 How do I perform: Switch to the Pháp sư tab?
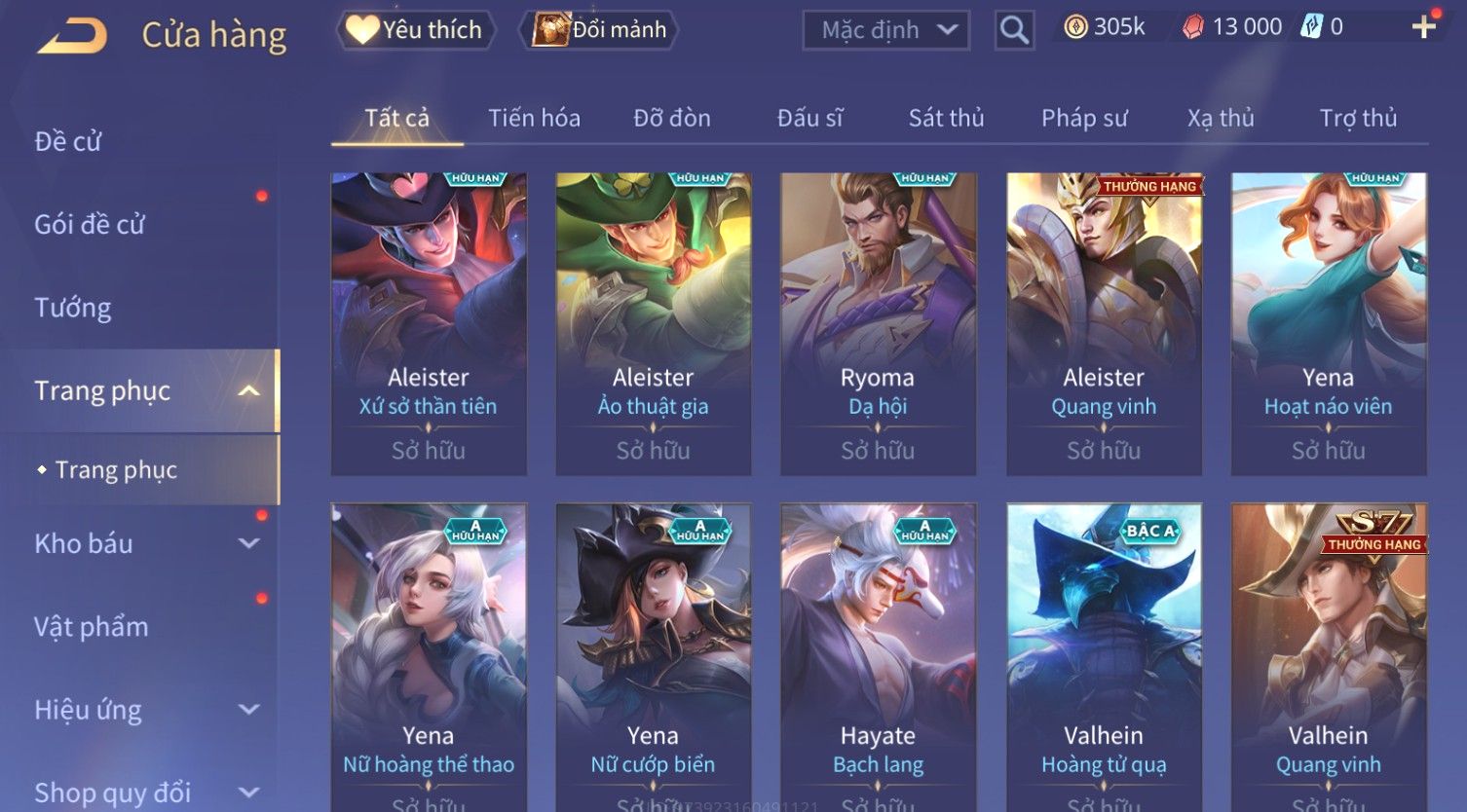point(1084,118)
